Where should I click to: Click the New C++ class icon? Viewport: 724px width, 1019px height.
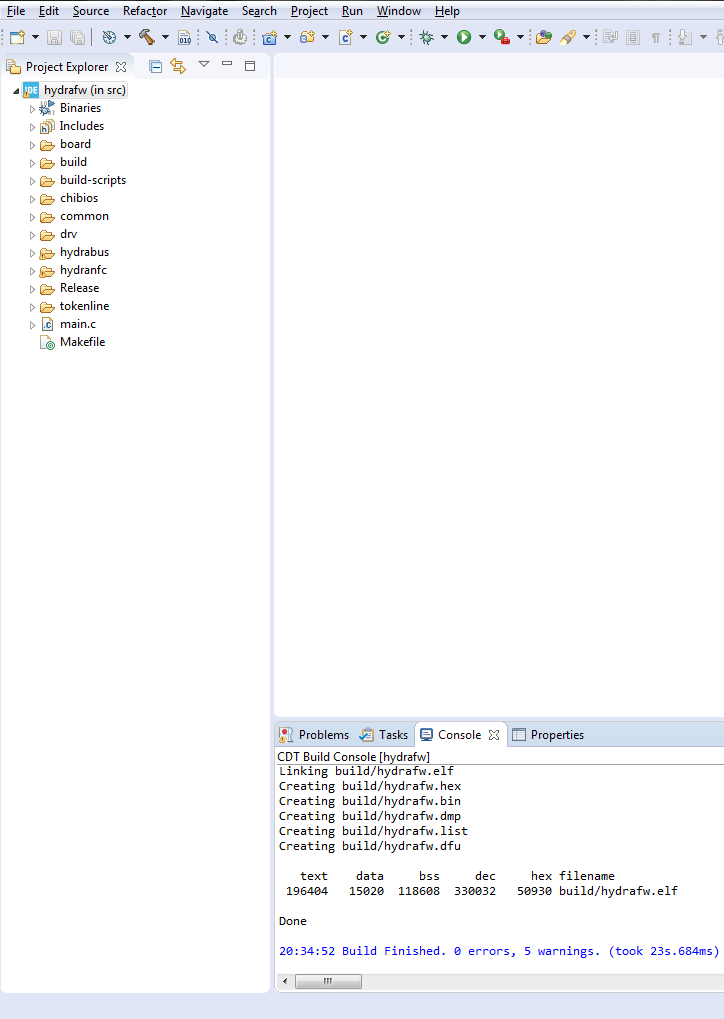(383, 37)
